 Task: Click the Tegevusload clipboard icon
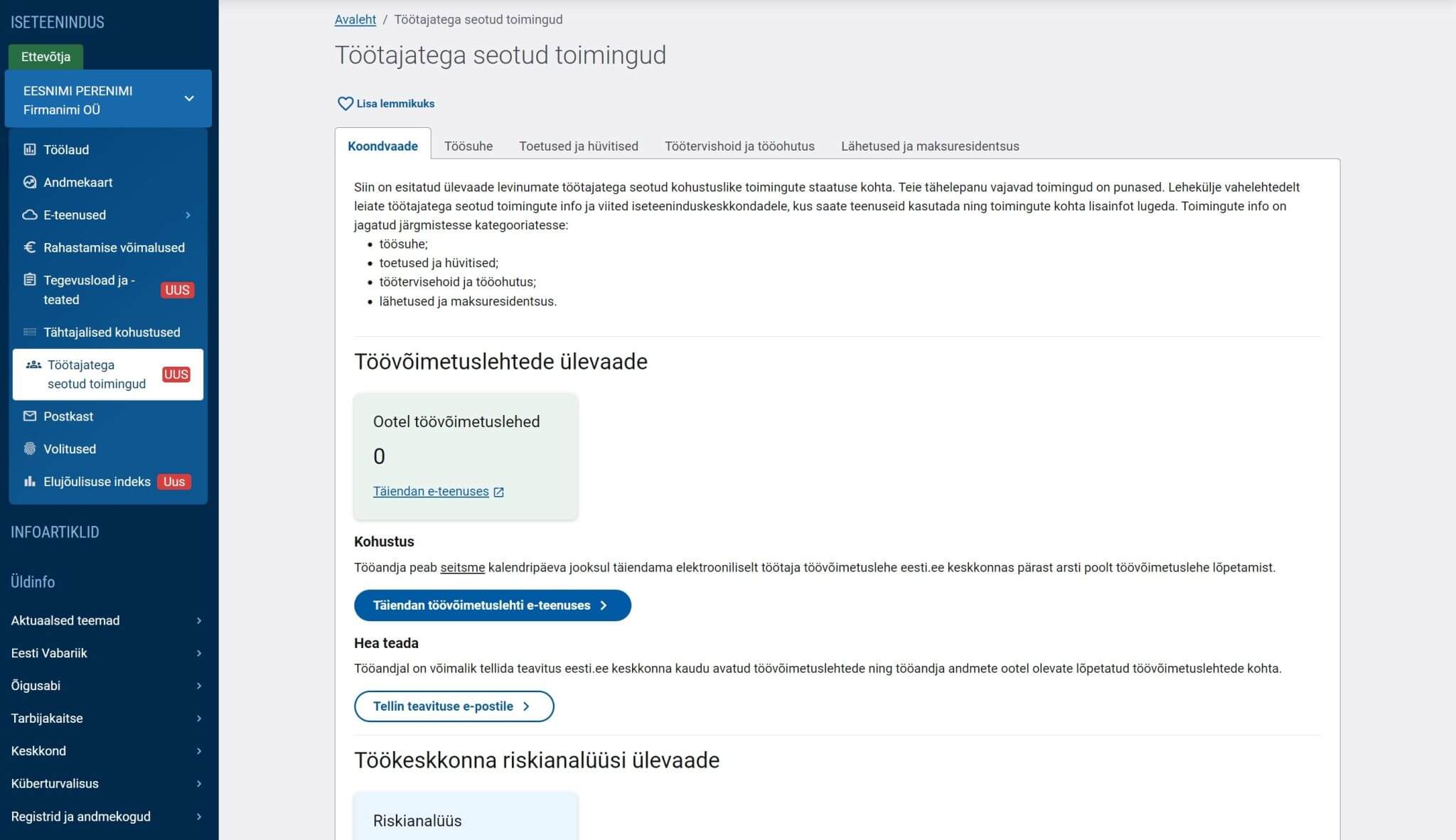click(x=30, y=279)
